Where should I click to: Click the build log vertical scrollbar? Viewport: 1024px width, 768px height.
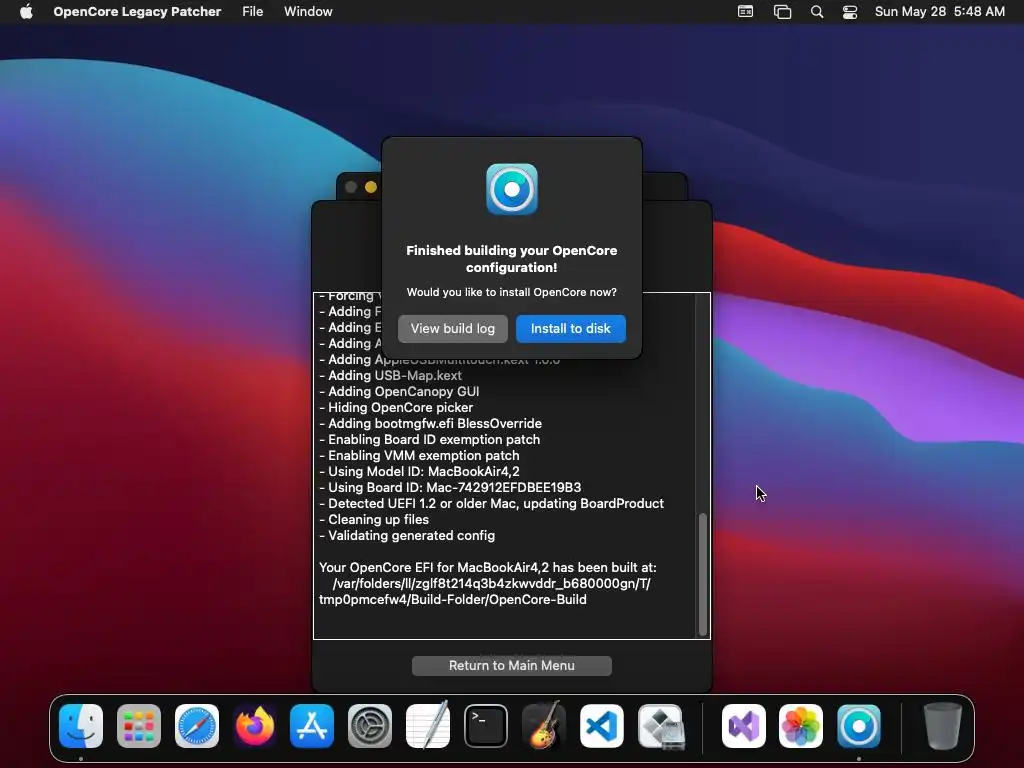[703, 574]
